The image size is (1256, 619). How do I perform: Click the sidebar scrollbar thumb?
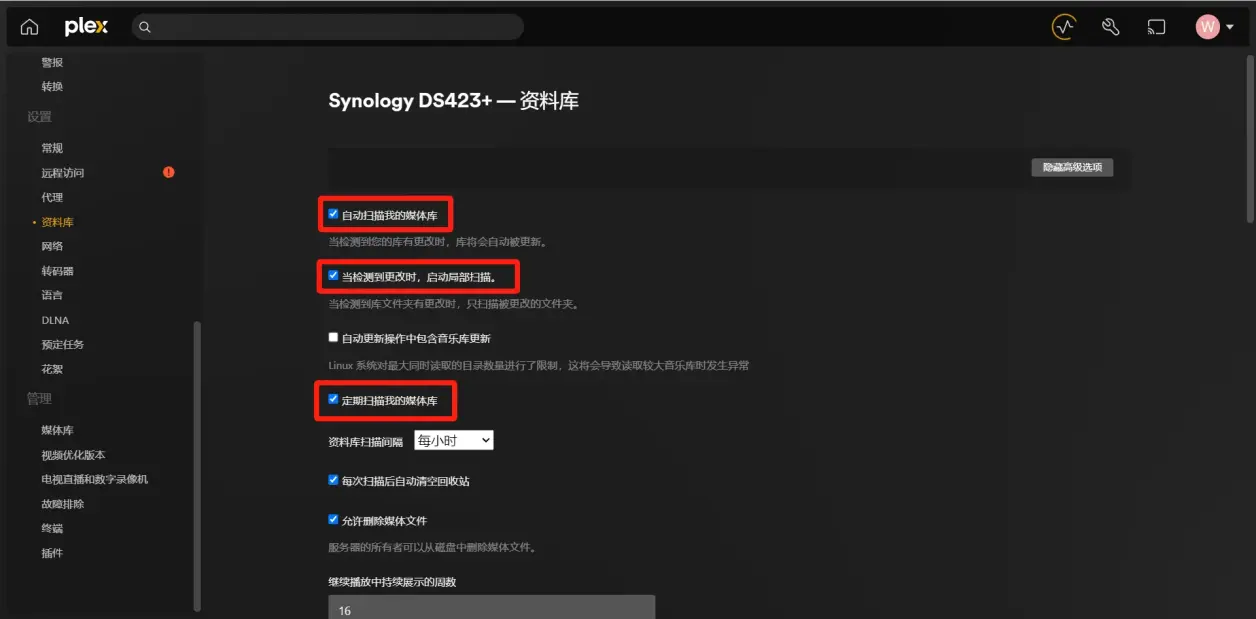[197, 465]
